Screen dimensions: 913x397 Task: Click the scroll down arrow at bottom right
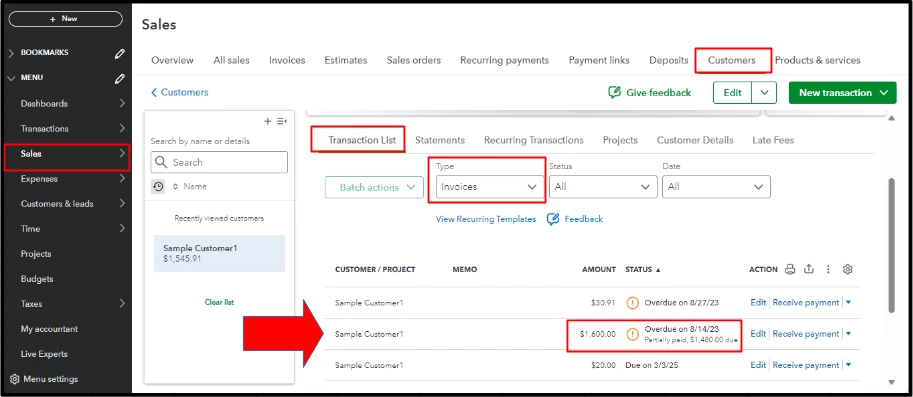891,382
